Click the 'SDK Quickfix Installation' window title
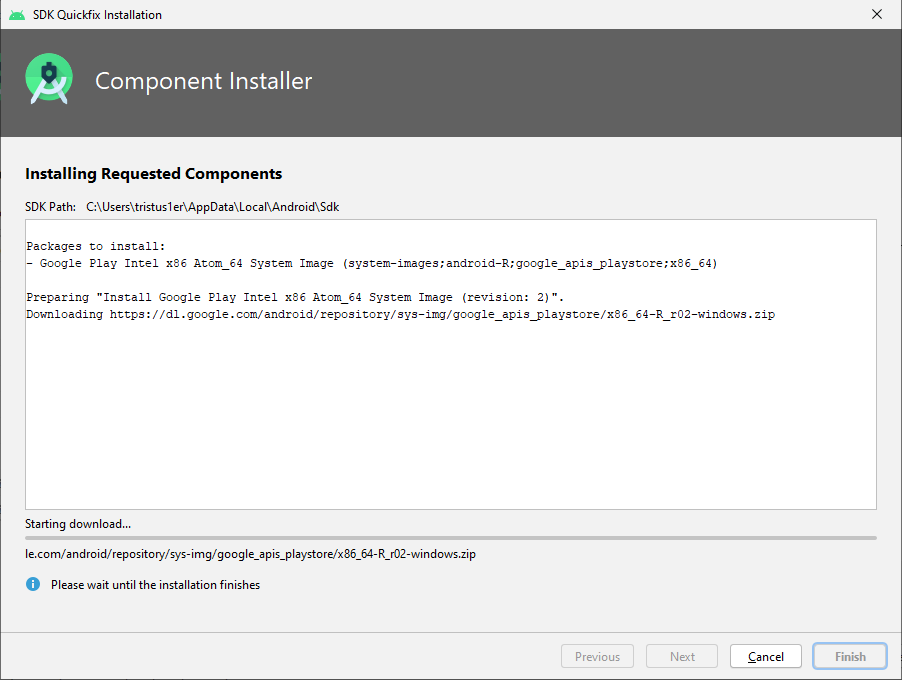 [x=97, y=15]
